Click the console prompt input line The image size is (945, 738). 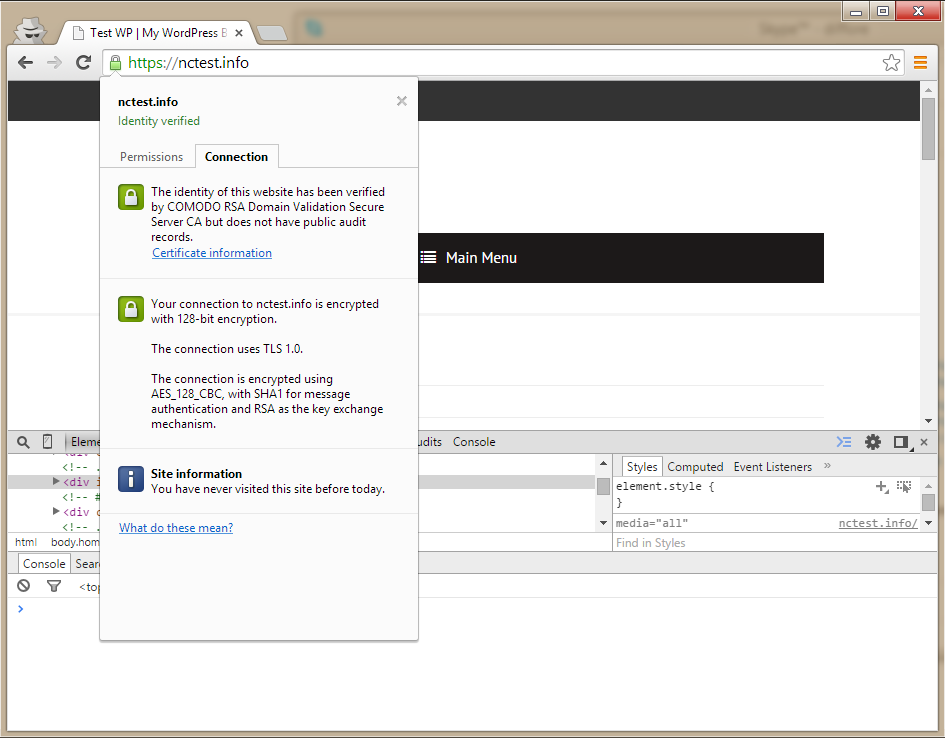476,609
